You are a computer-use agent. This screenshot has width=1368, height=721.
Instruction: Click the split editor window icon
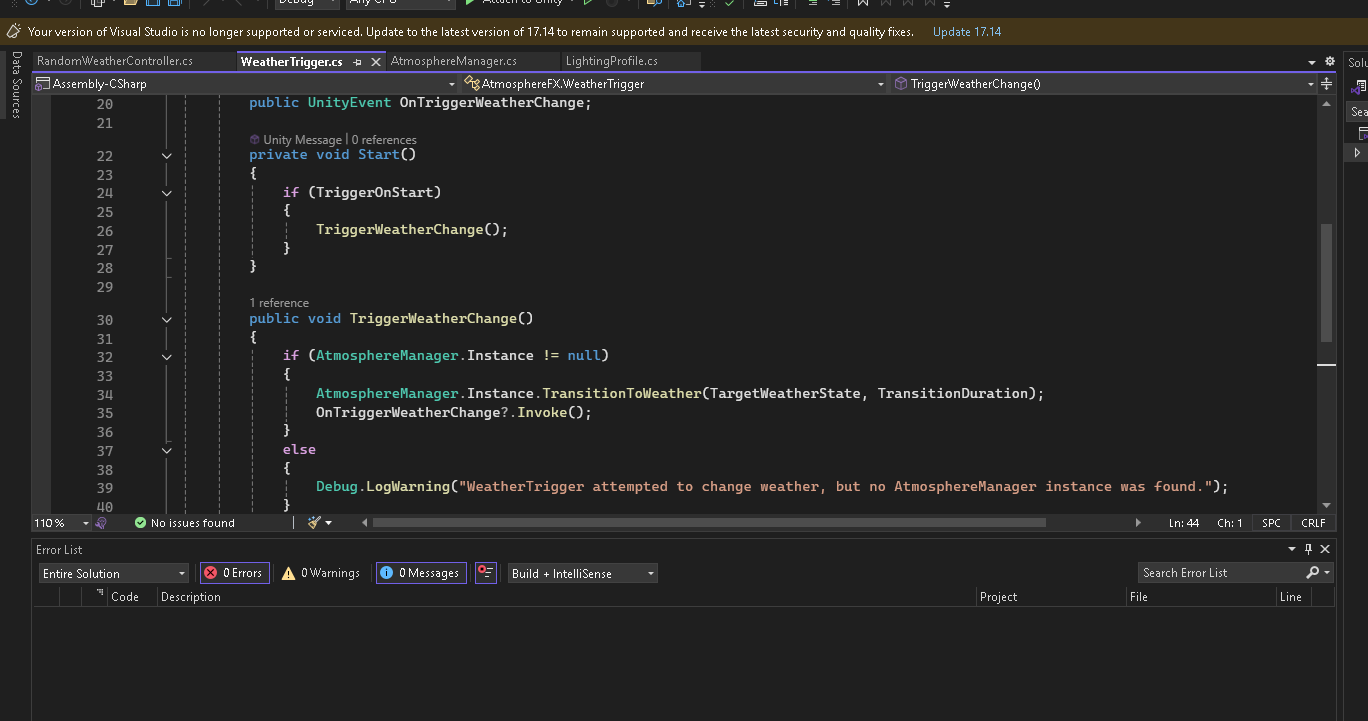(x=1327, y=84)
